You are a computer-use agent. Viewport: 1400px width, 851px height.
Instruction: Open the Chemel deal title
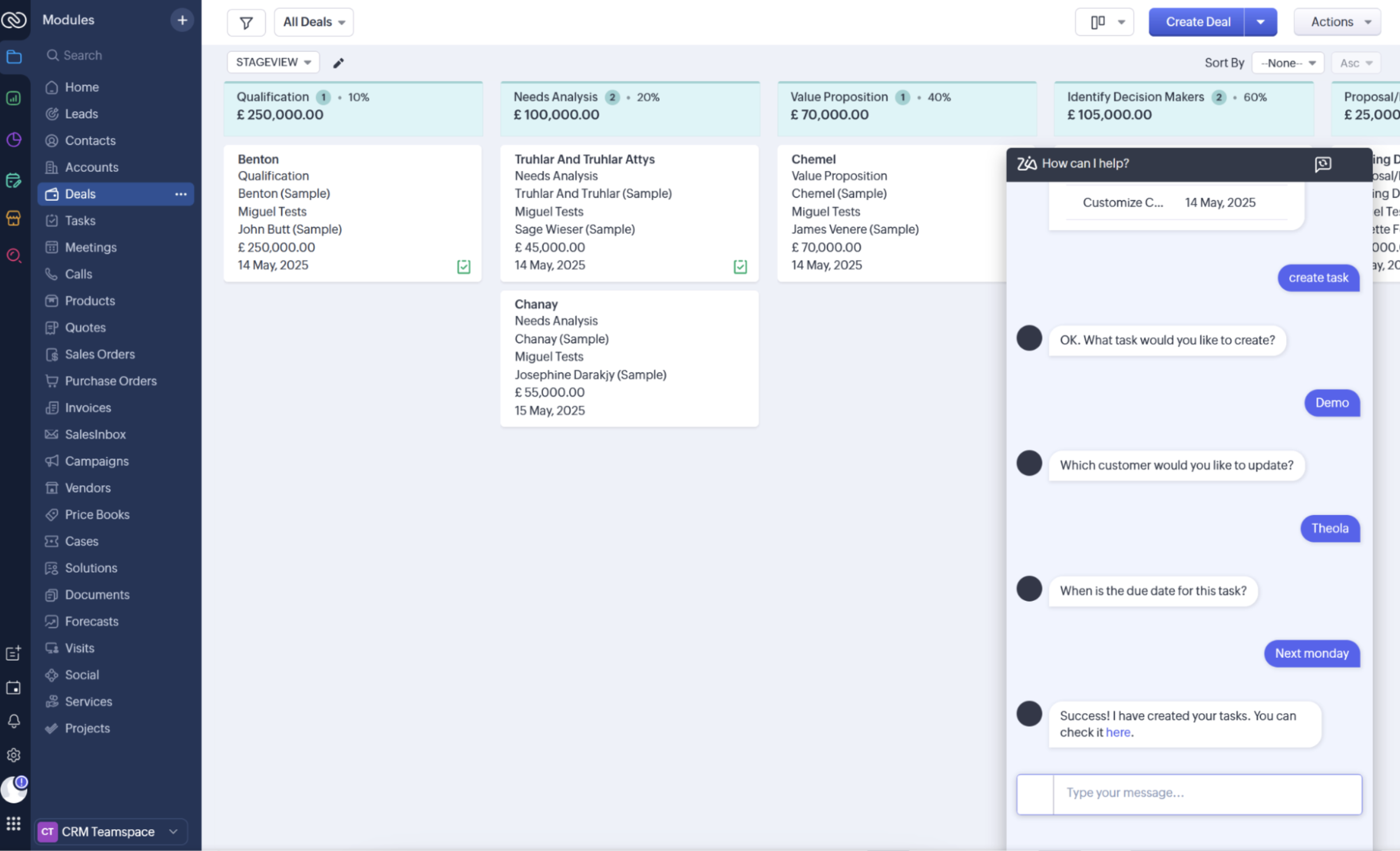pyautogui.click(x=813, y=159)
